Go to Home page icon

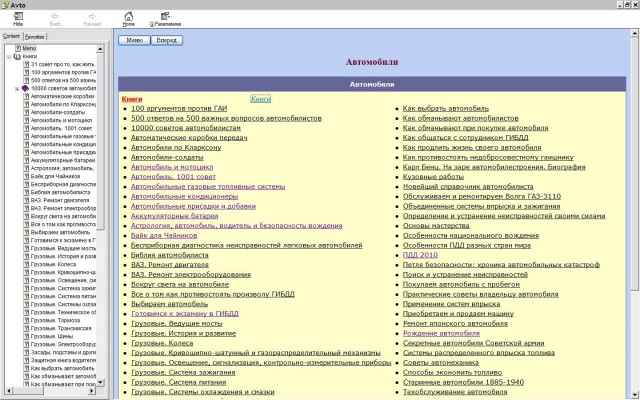point(129,16)
